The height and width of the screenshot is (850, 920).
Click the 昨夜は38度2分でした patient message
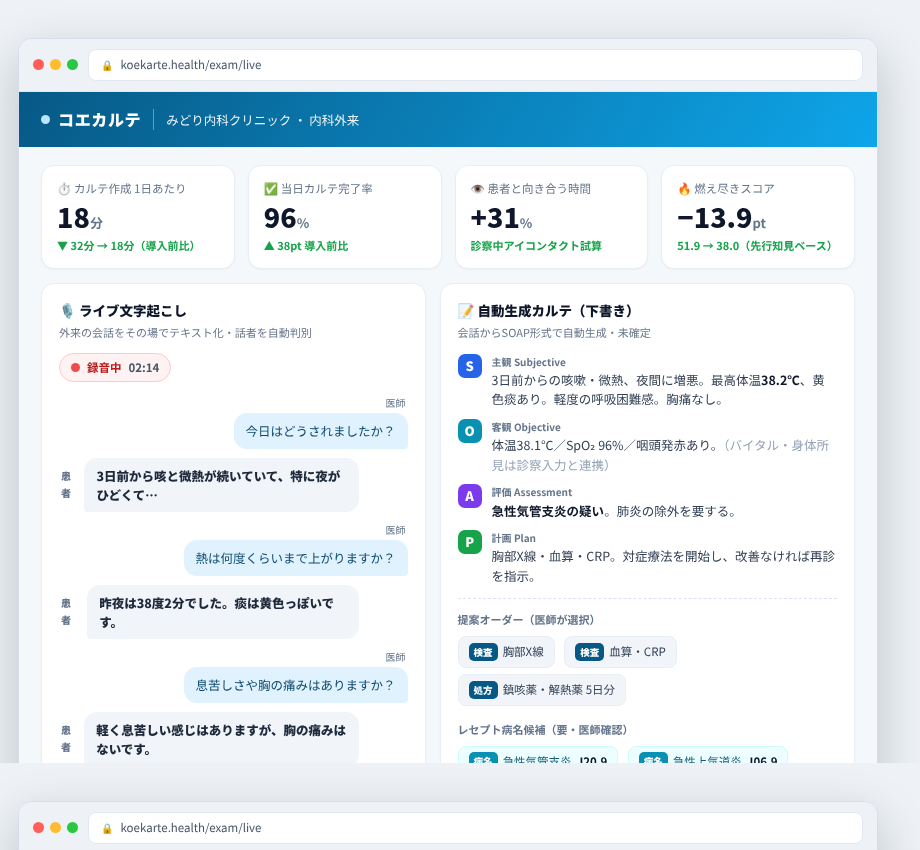pyautogui.click(x=223, y=612)
